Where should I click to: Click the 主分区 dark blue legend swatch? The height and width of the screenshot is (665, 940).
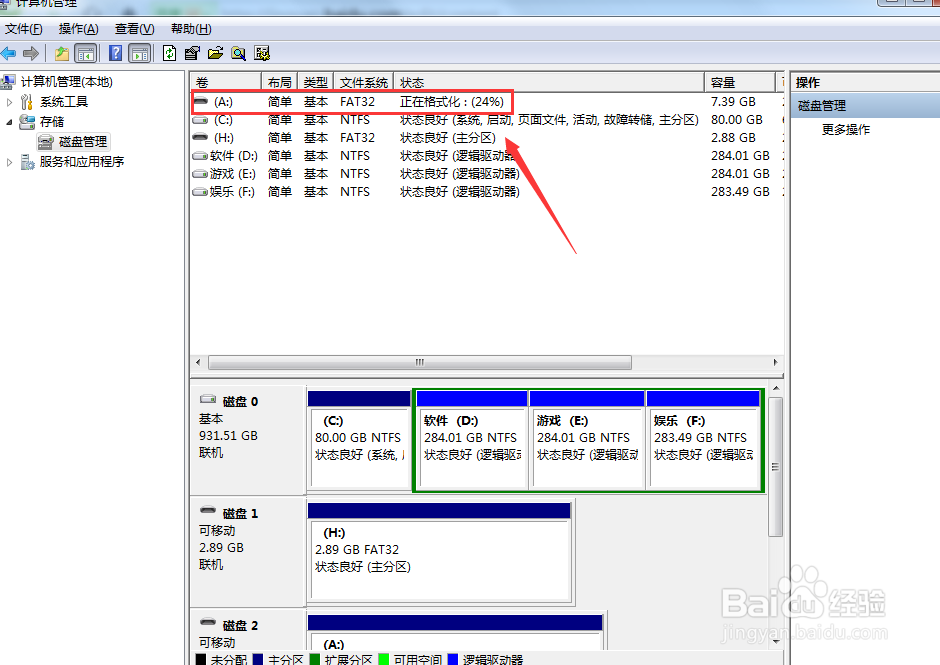[258, 659]
